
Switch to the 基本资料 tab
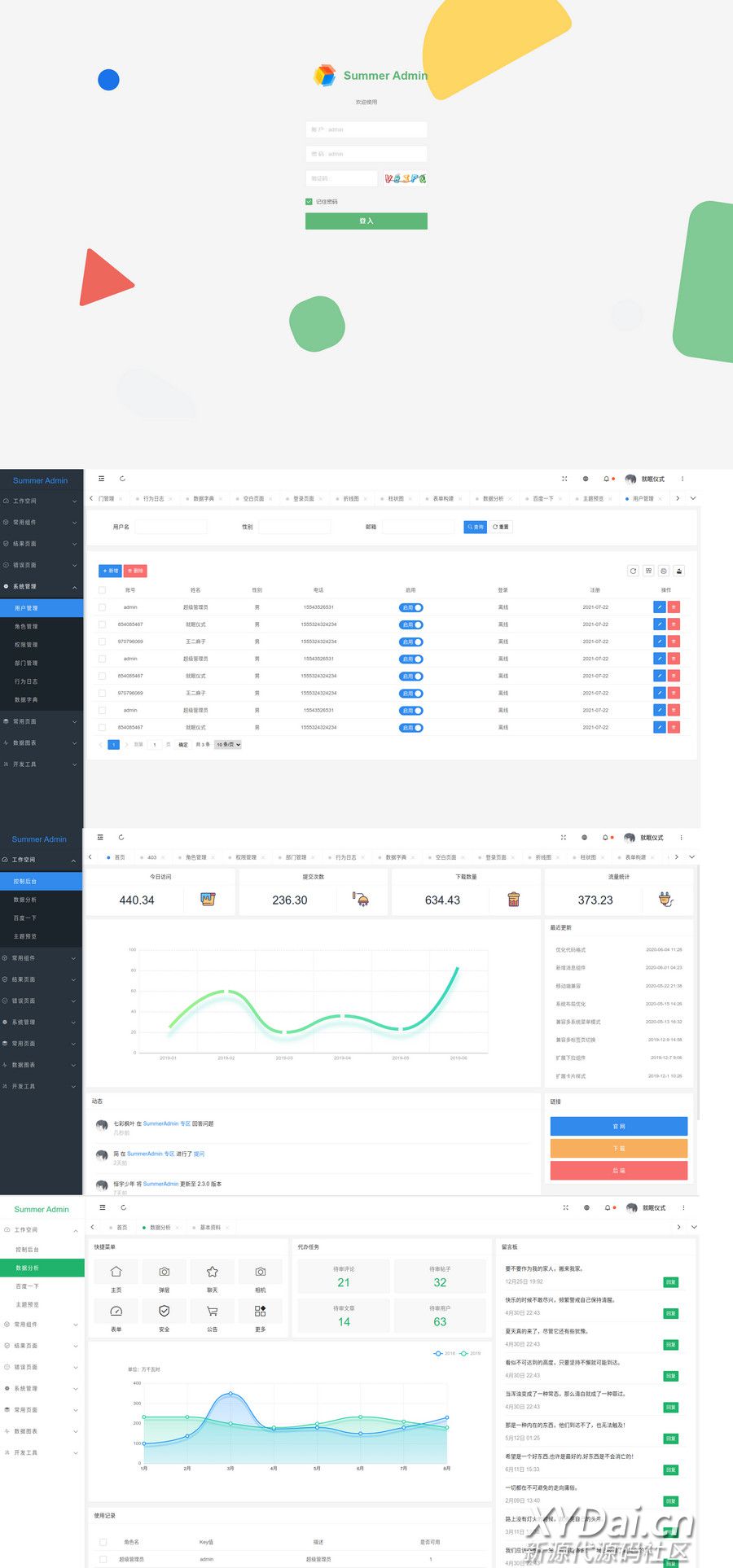[x=210, y=1227]
